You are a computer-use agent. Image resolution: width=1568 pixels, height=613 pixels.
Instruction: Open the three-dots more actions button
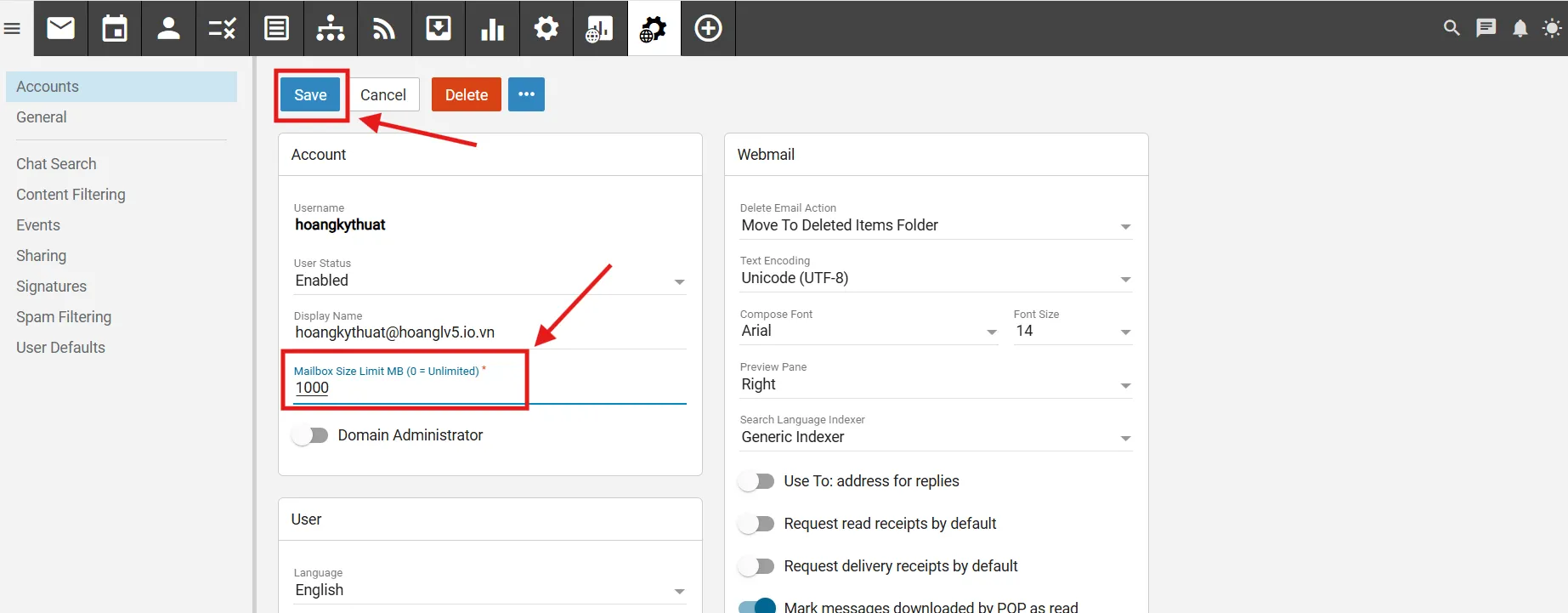coord(526,94)
